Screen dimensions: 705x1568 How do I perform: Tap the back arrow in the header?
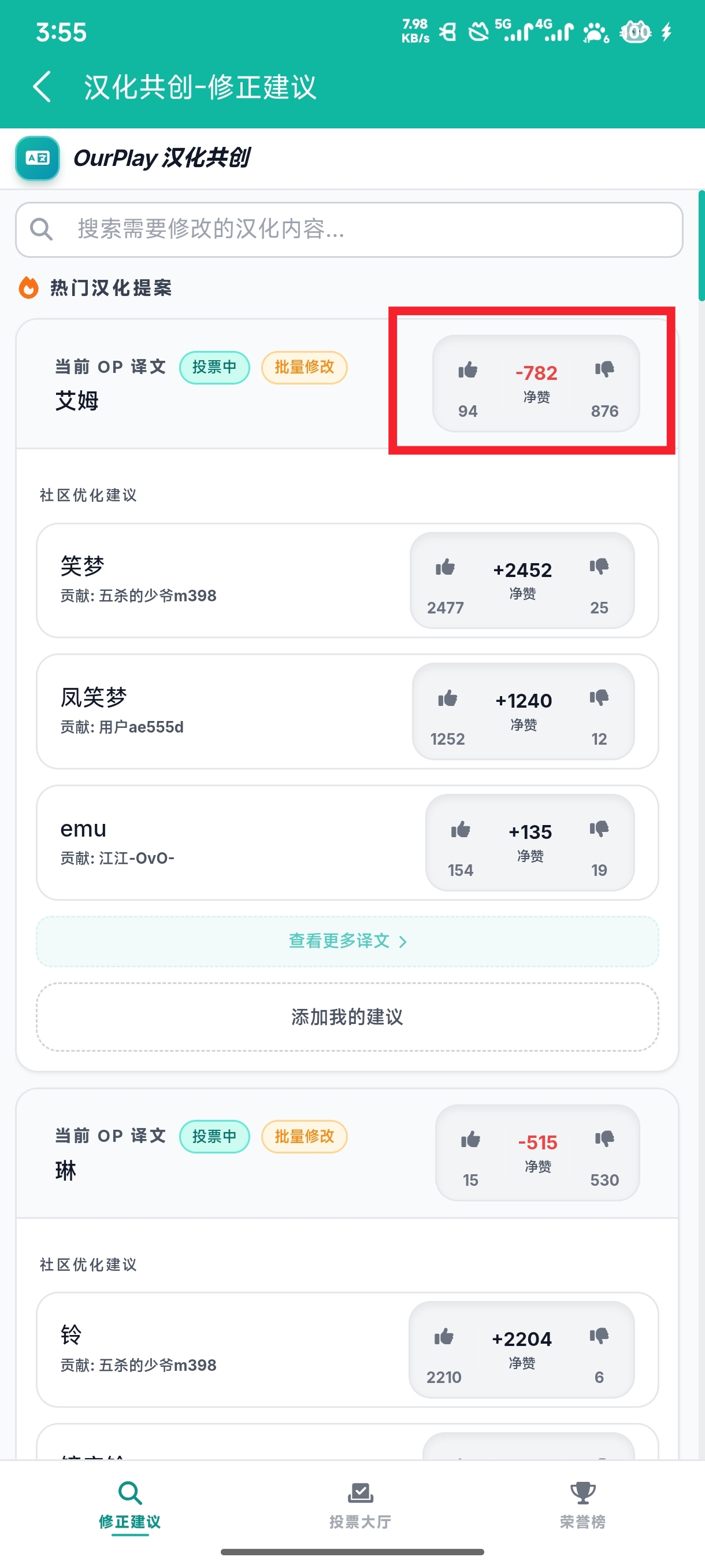(42, 87)
